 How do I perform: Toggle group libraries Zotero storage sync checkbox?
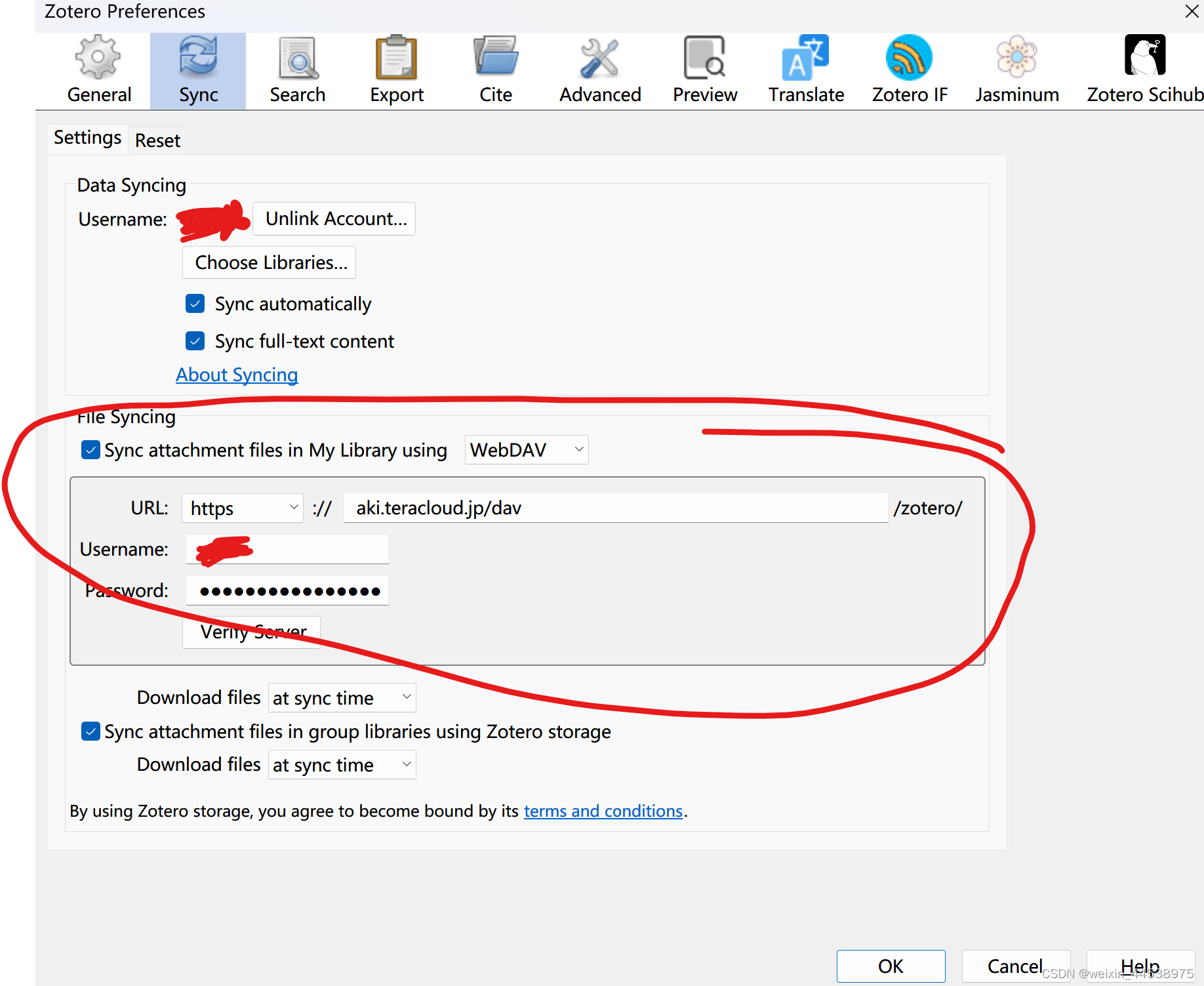click(90, 731)
